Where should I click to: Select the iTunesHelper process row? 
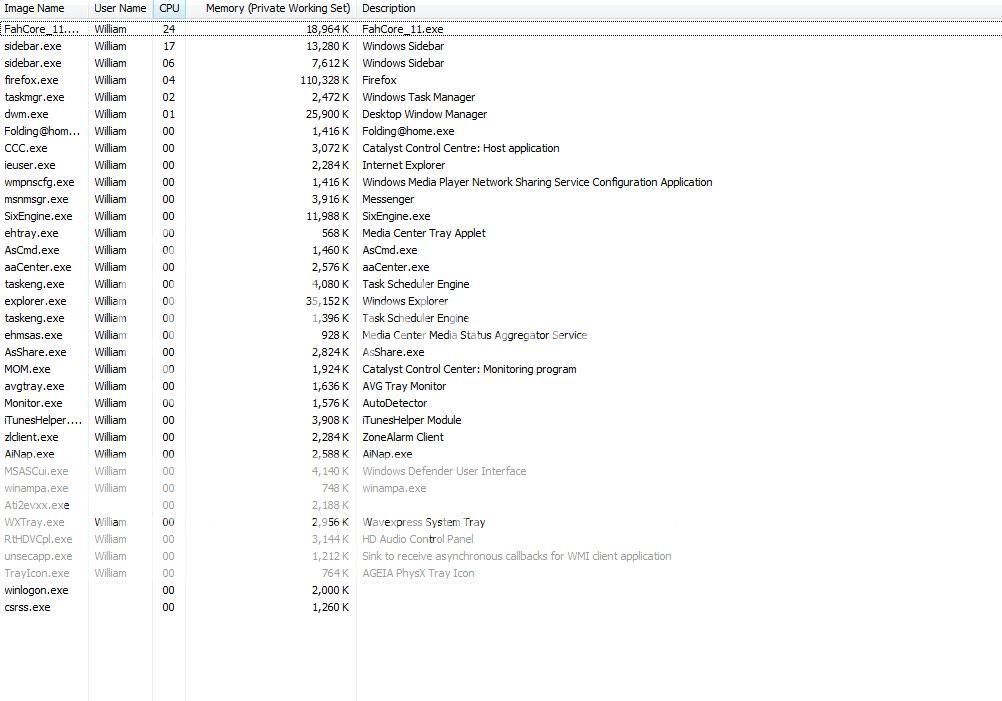pos(43,420)
